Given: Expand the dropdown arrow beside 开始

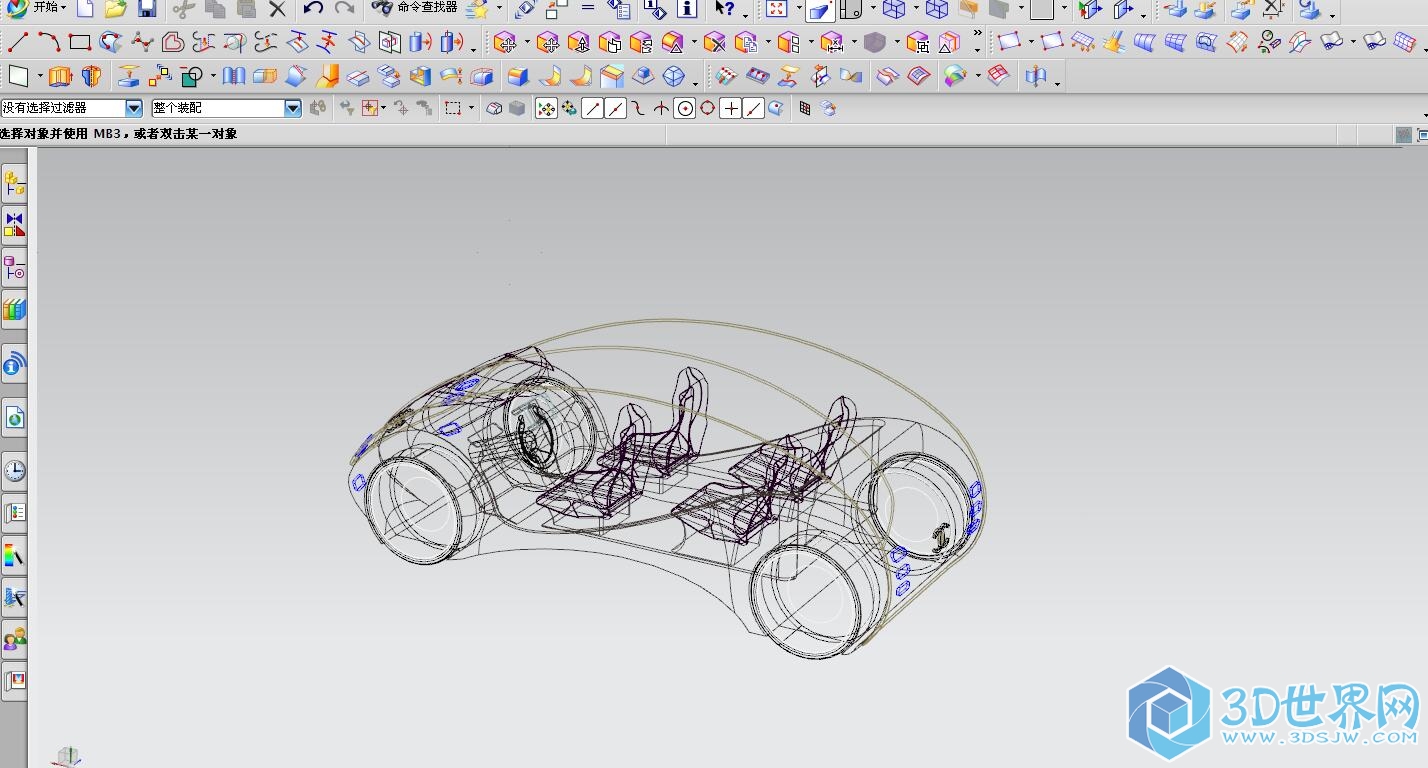Looking at the screenshot, I should click(63, 8).
